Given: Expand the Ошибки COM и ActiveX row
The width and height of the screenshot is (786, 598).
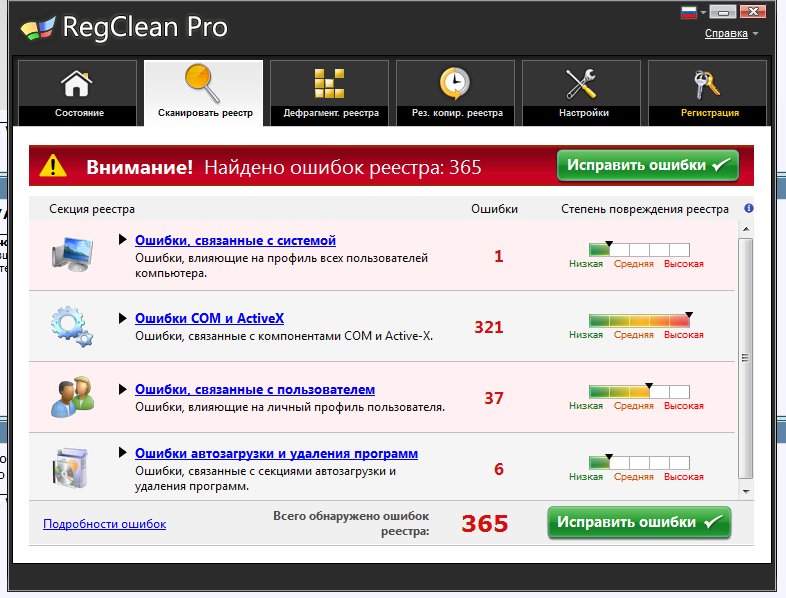Looking at the screenshot, I should click(122, 318).
